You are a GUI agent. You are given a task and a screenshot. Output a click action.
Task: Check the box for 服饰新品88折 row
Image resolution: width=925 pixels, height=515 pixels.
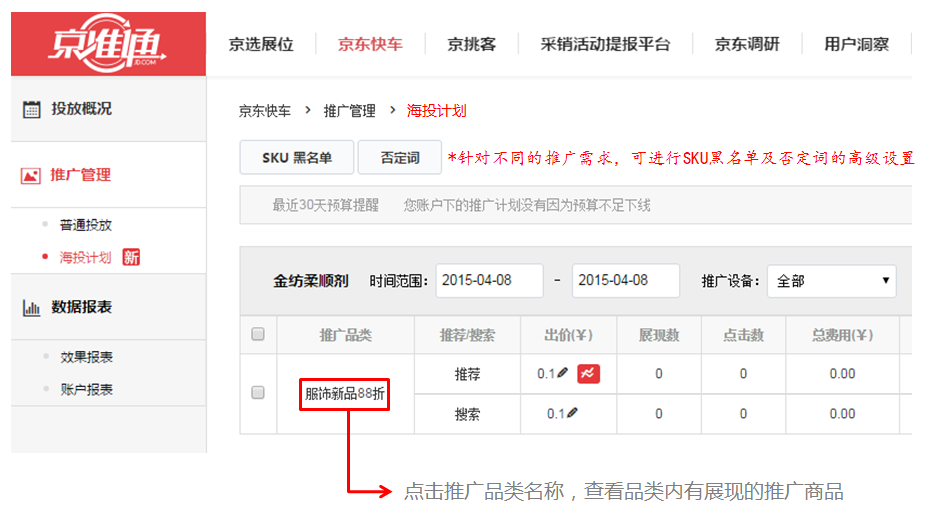[258, 392]
